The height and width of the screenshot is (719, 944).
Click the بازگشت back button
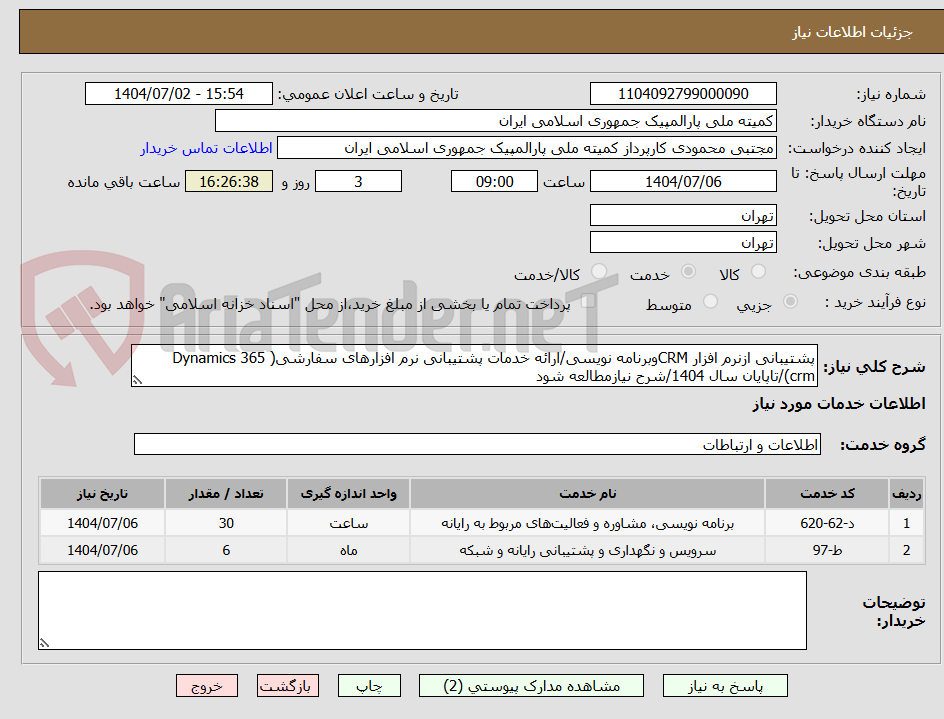coord(288,686)
